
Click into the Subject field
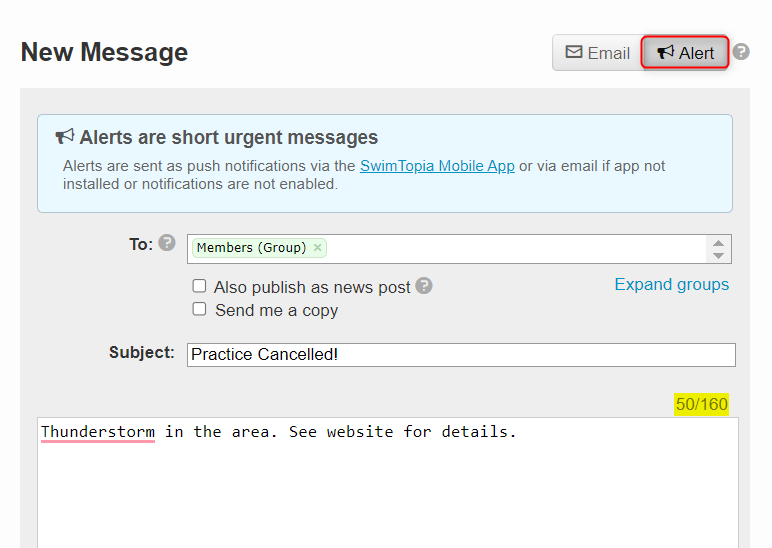[x=461, y=355]
